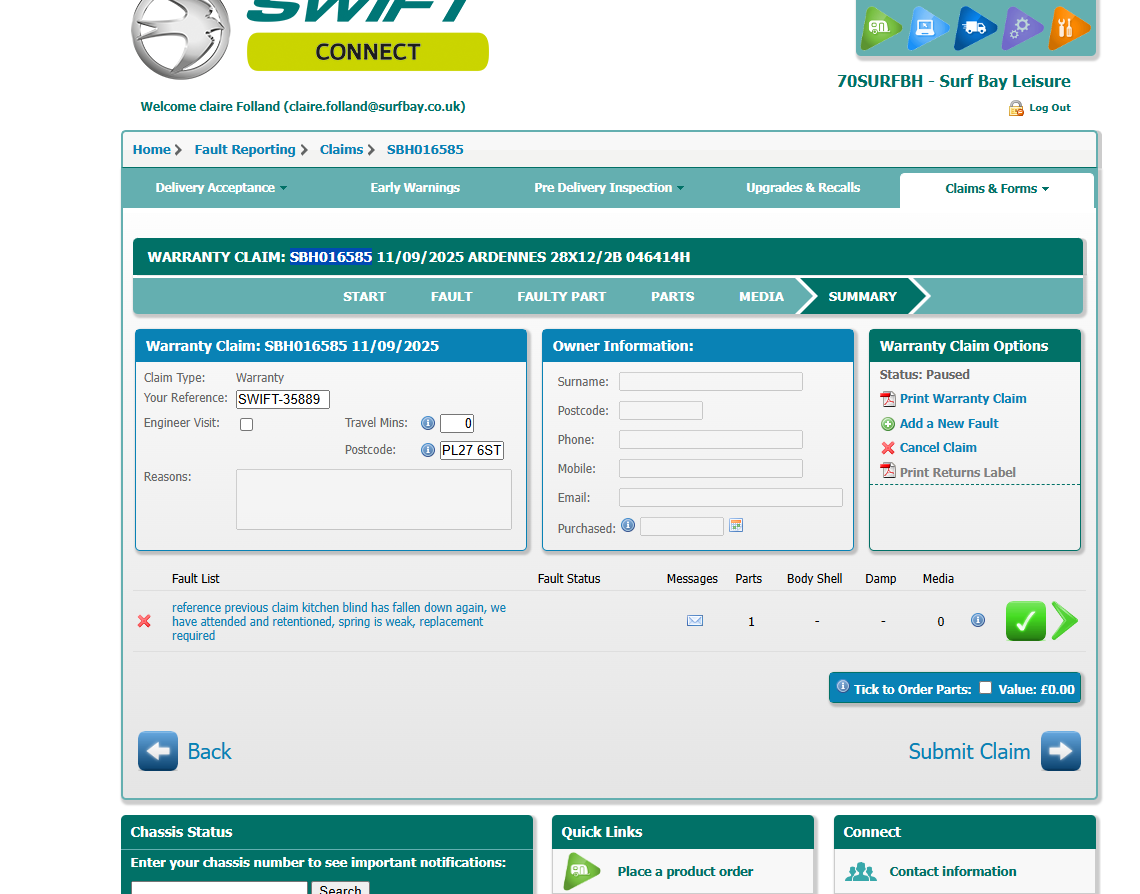
Task: Click the red cross Cancel Claim icon
Action: point(888,448)
